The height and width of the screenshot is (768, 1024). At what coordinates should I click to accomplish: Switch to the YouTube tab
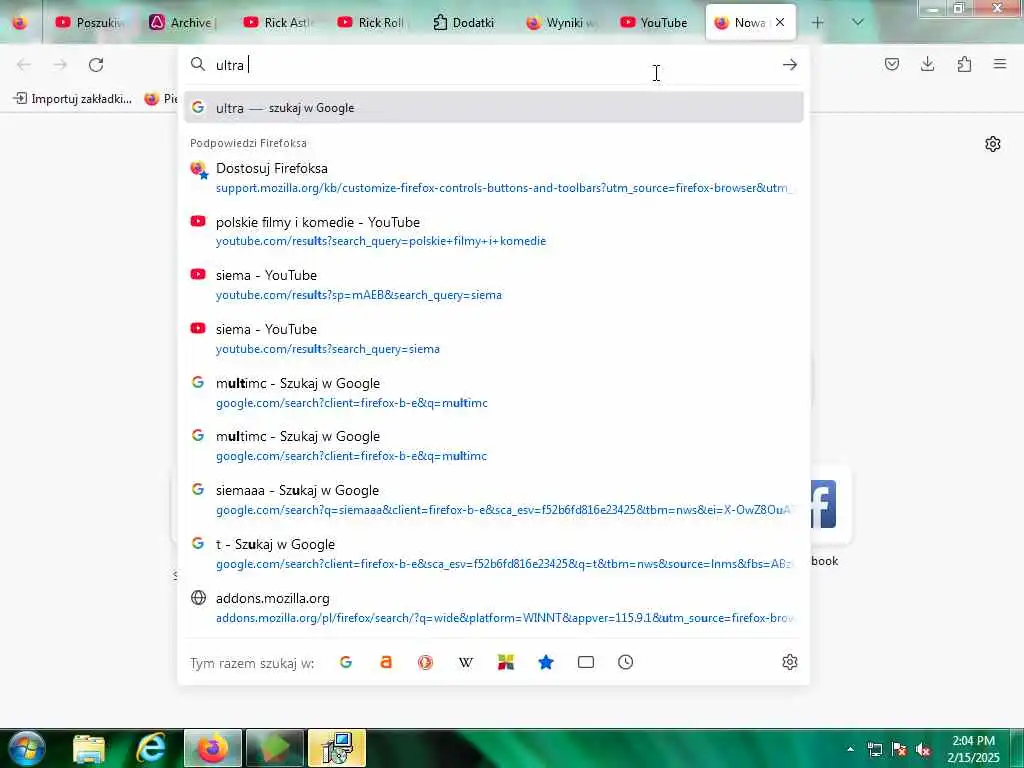654,23
